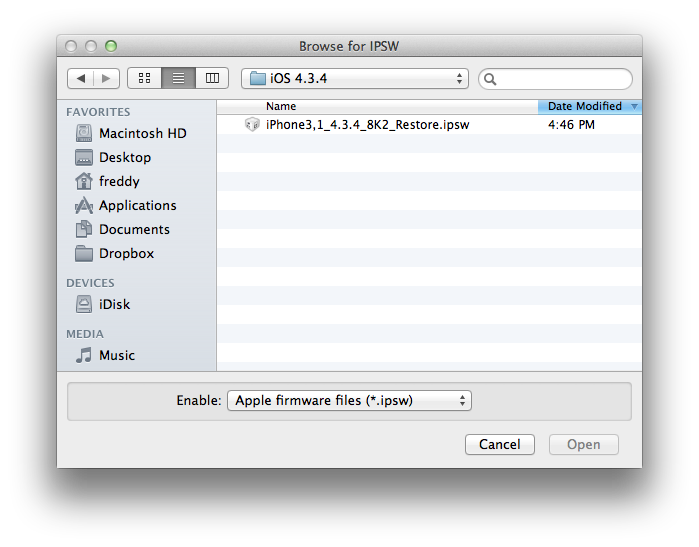The width and height of the screenshot is (699, 547).
Task: Click the search field
Action: (x=555, y=79)
